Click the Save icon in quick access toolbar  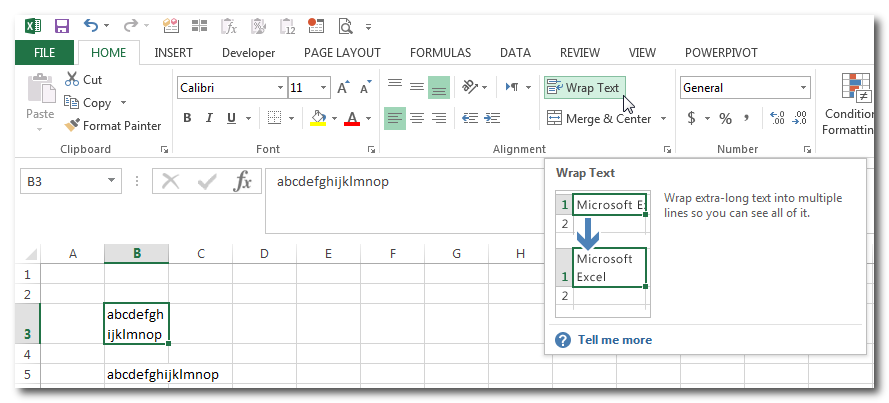(62, 25)
